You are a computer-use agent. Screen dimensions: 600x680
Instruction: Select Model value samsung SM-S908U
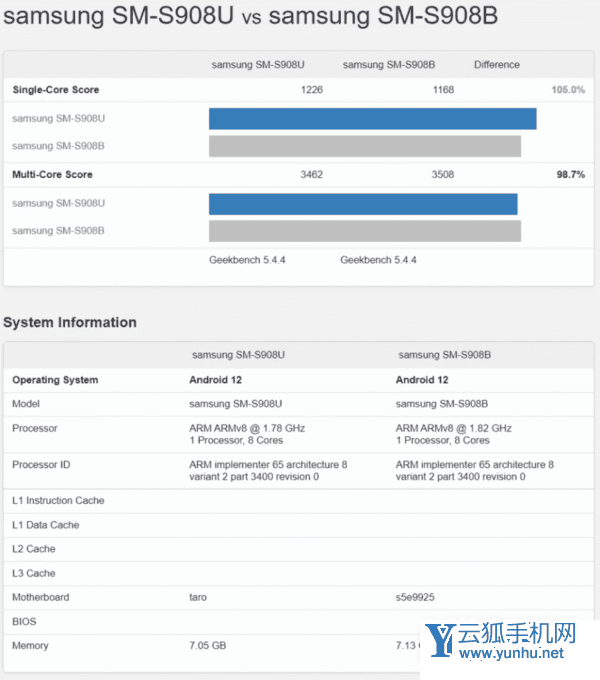[x=235, y=404]
